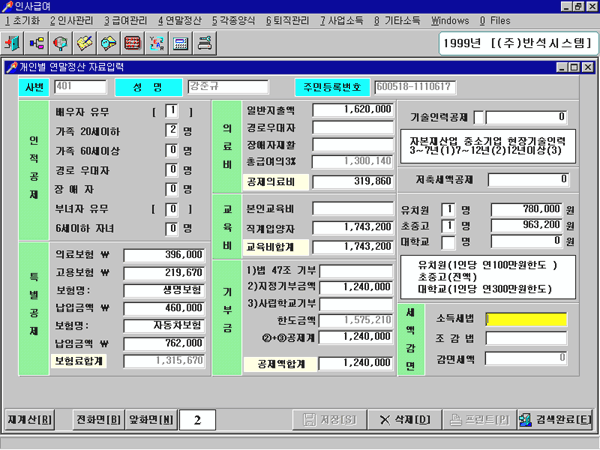Viewport: 600px width, 450px height.
Task: Click the 검색완료[E] button icon
Action: coord(524,420)
